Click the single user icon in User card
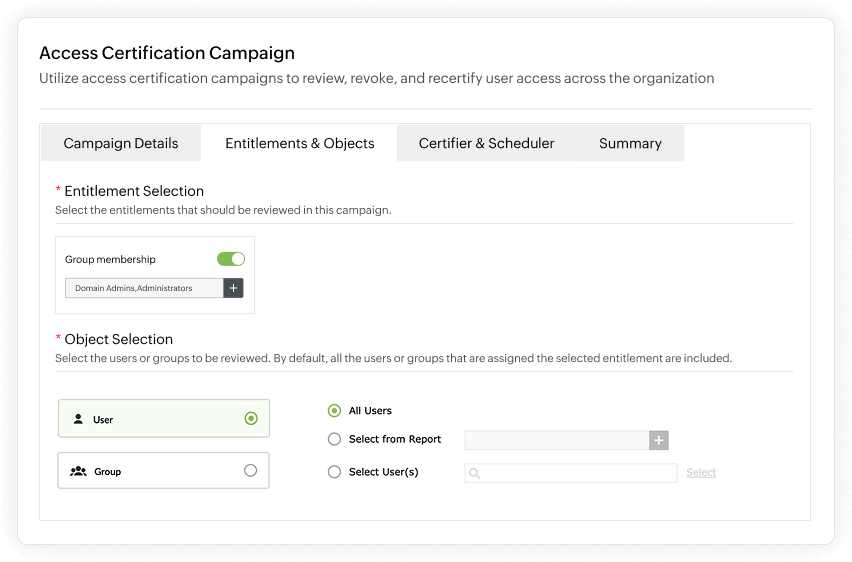Viewport: 852px width, 562px height. point(78,420)
